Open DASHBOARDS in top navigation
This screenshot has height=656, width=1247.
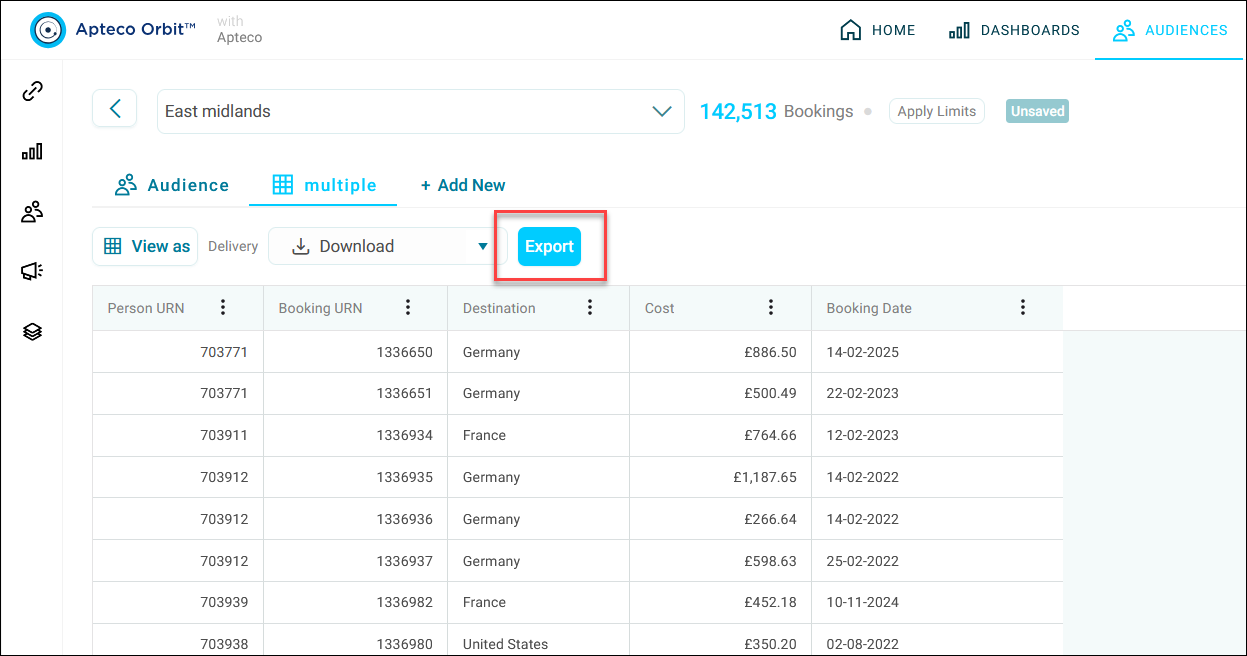pos(1014,30)
